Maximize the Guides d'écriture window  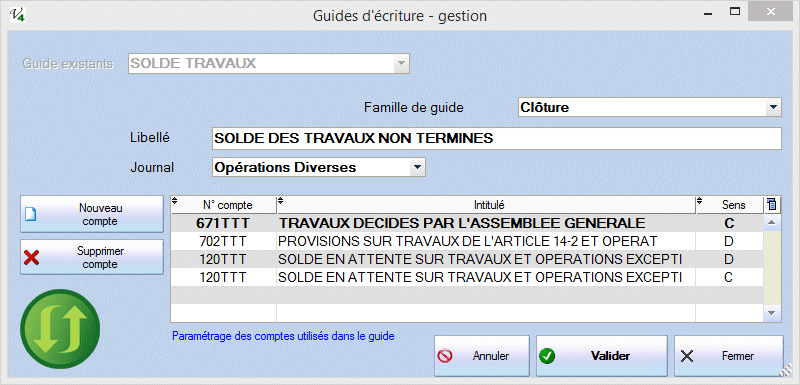(x=735, y=10)
